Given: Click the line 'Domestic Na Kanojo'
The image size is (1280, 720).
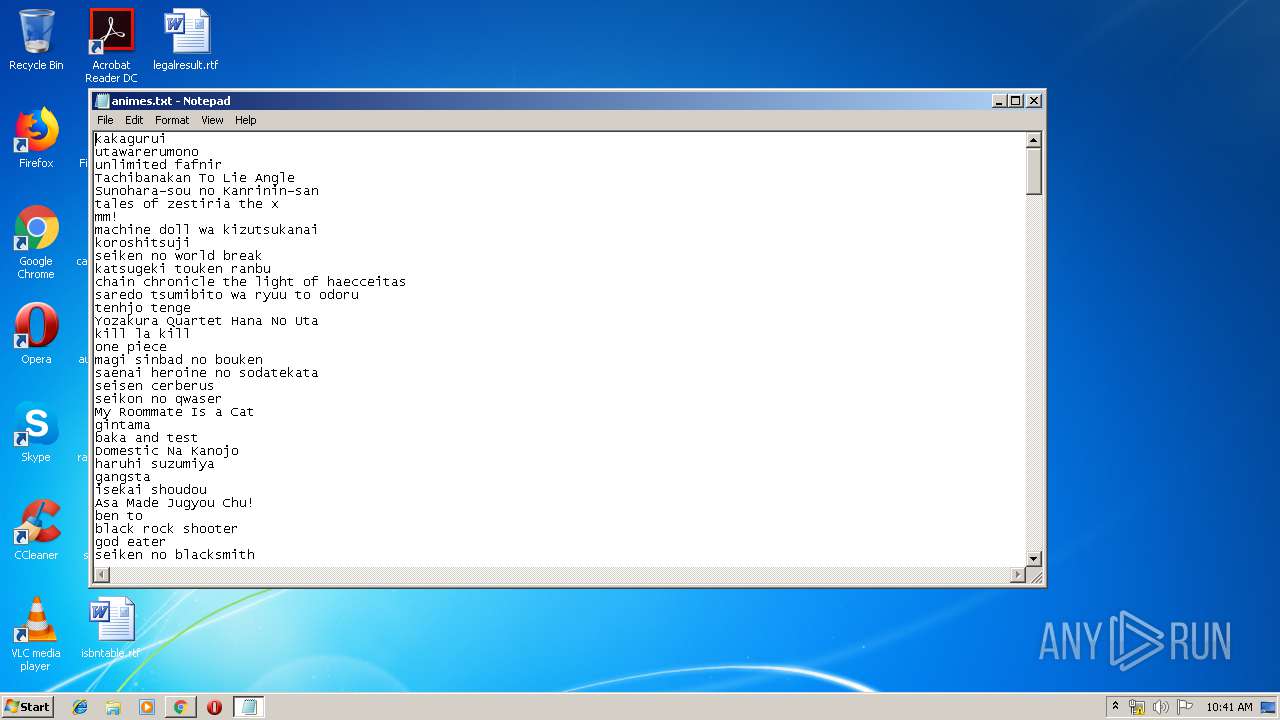Looking at the screenshot, I should point(167,451).
